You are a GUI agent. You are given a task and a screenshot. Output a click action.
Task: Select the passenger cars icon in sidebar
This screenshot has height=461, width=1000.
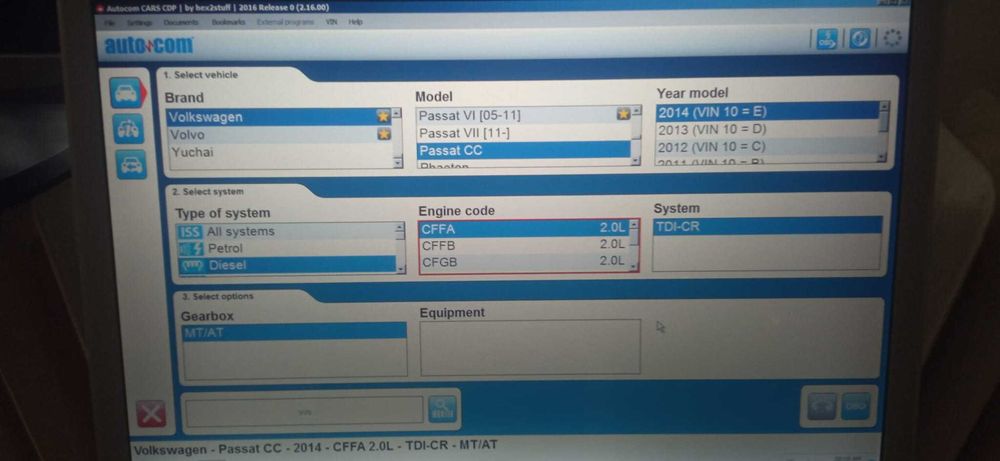pos(126,93)
